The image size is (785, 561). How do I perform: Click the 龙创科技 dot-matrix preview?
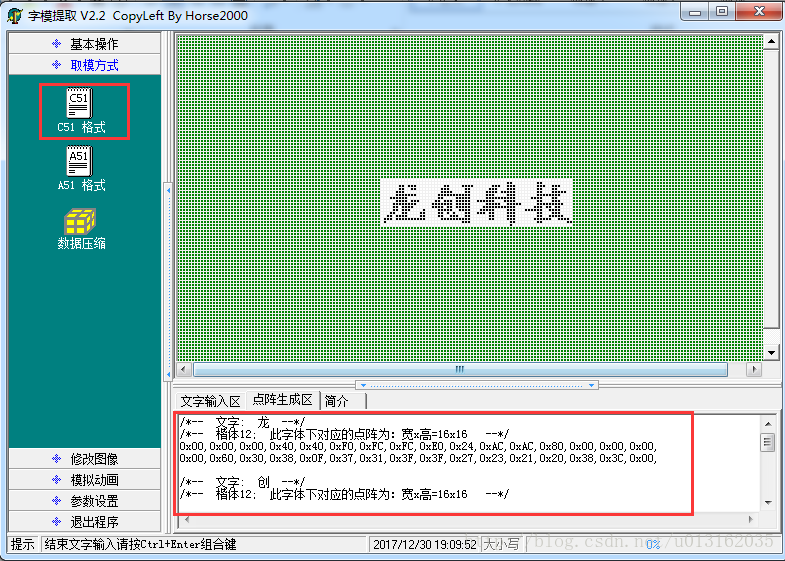[x=476, y=202]
